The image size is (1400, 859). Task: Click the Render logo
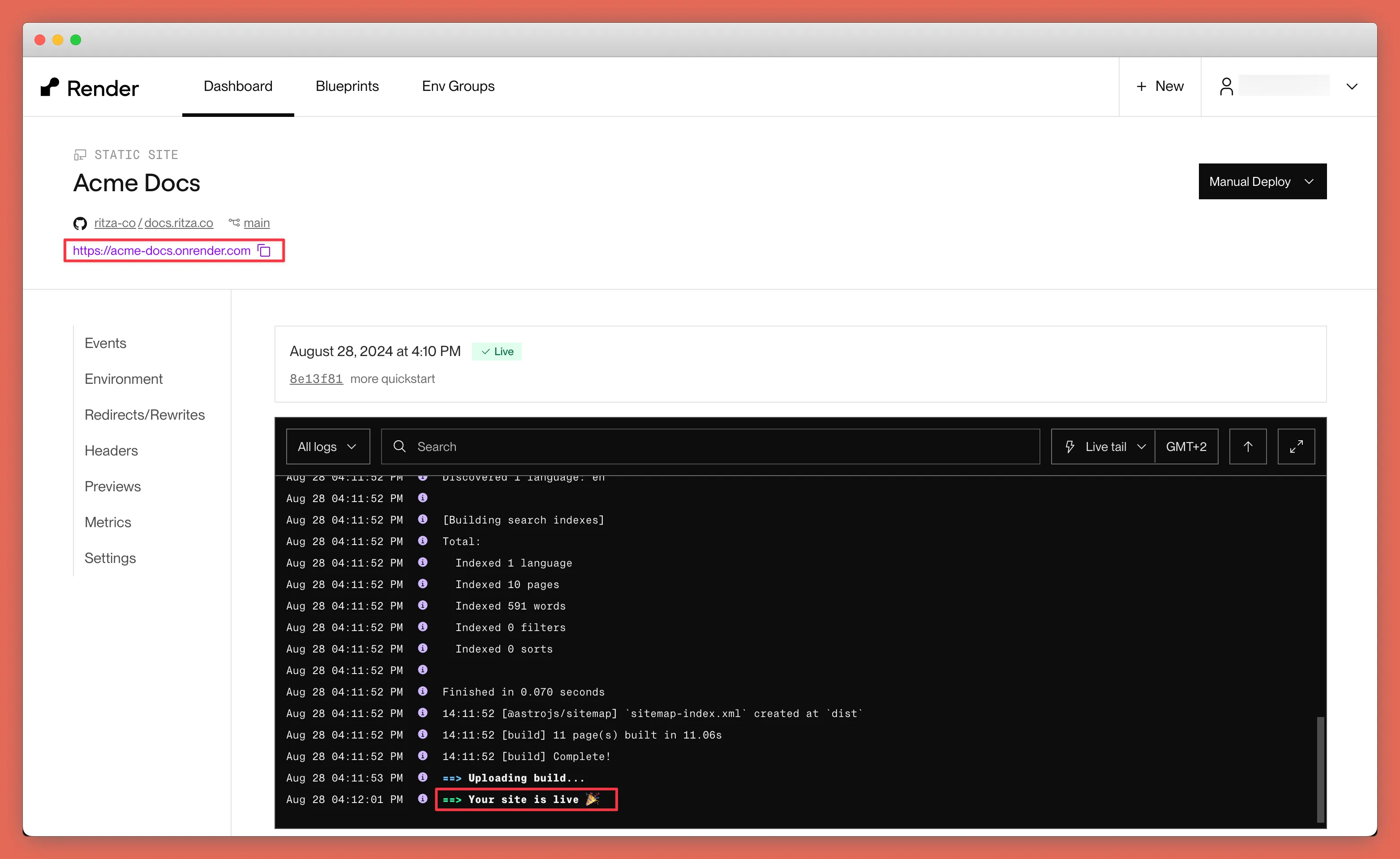89,87
